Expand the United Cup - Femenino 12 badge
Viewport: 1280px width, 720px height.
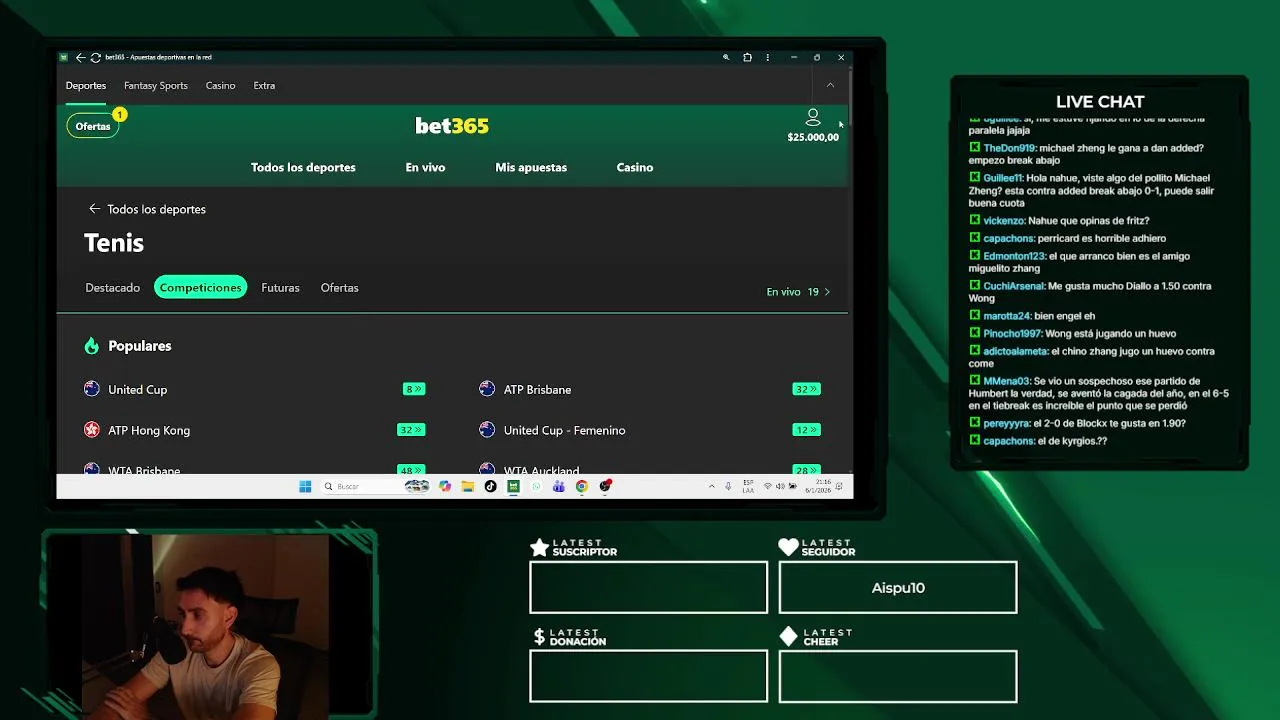pos(806,430)
